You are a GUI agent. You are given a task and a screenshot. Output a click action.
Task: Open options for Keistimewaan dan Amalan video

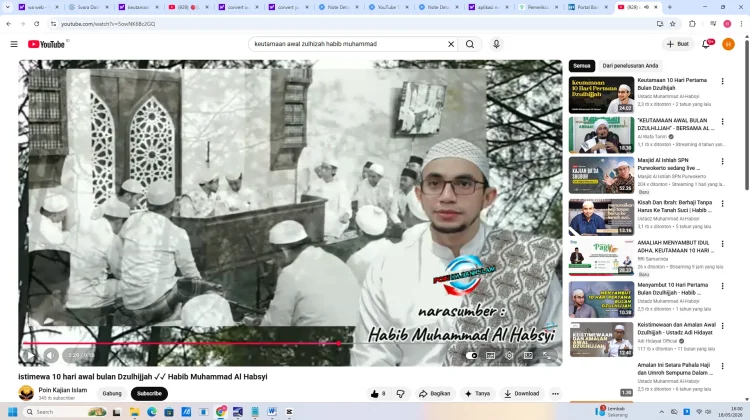[x=722, y=326]
